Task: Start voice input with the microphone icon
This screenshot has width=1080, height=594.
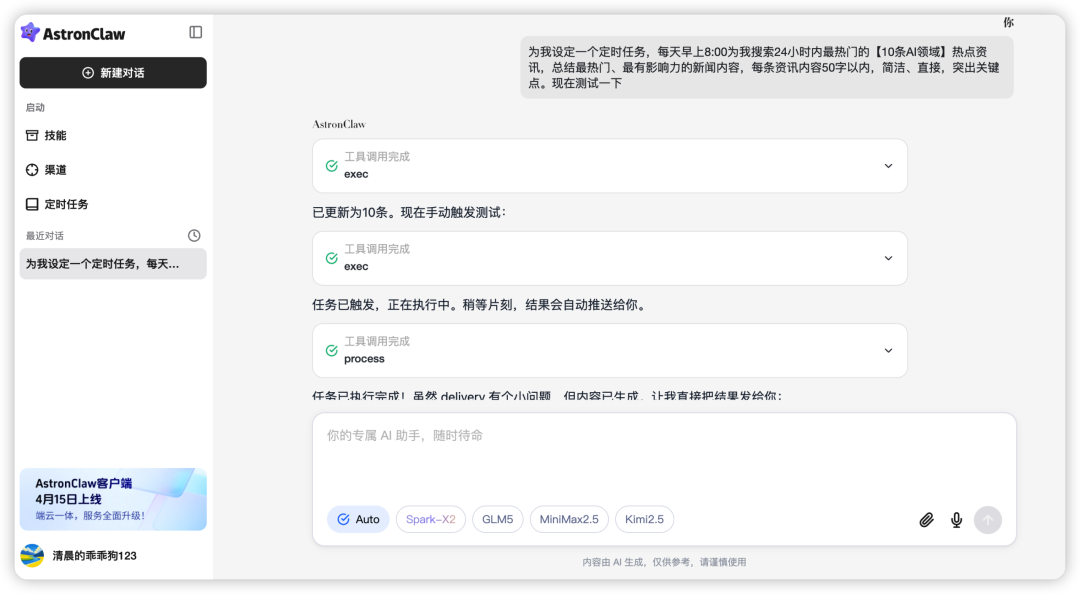Action: point(955,519)
